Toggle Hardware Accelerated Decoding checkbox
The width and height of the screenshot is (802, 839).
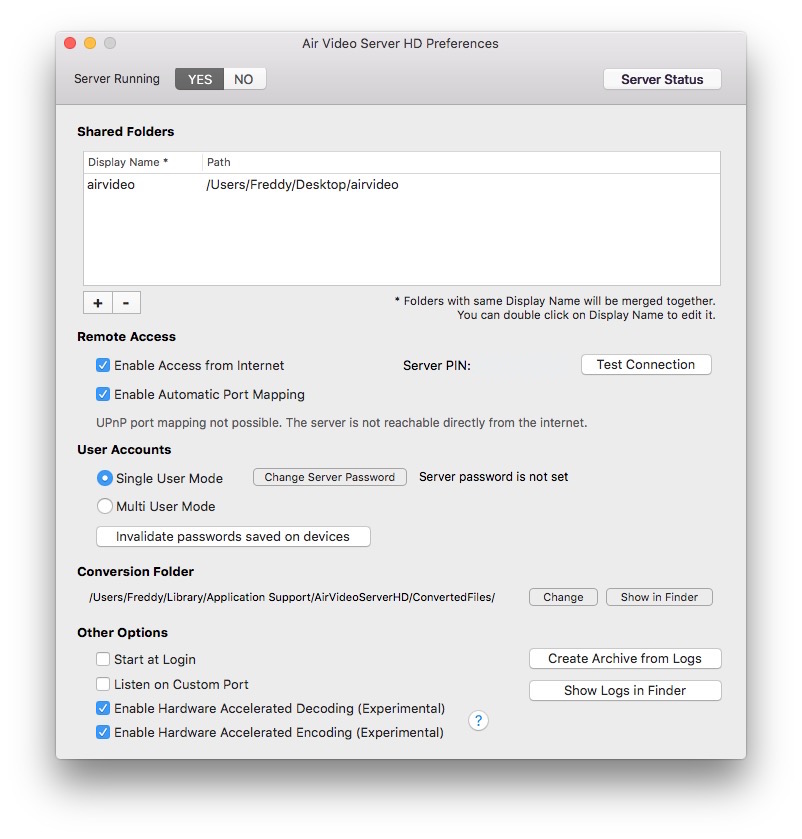point(103,708)
